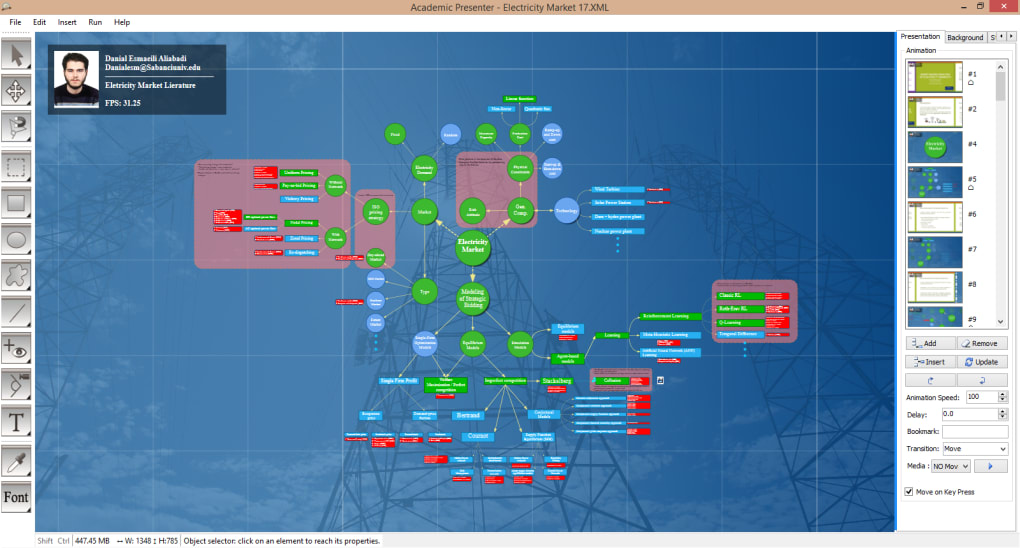The image size is (1020, 548).
Task: Select the ellipse shape tool
Action: pos(16,239)
